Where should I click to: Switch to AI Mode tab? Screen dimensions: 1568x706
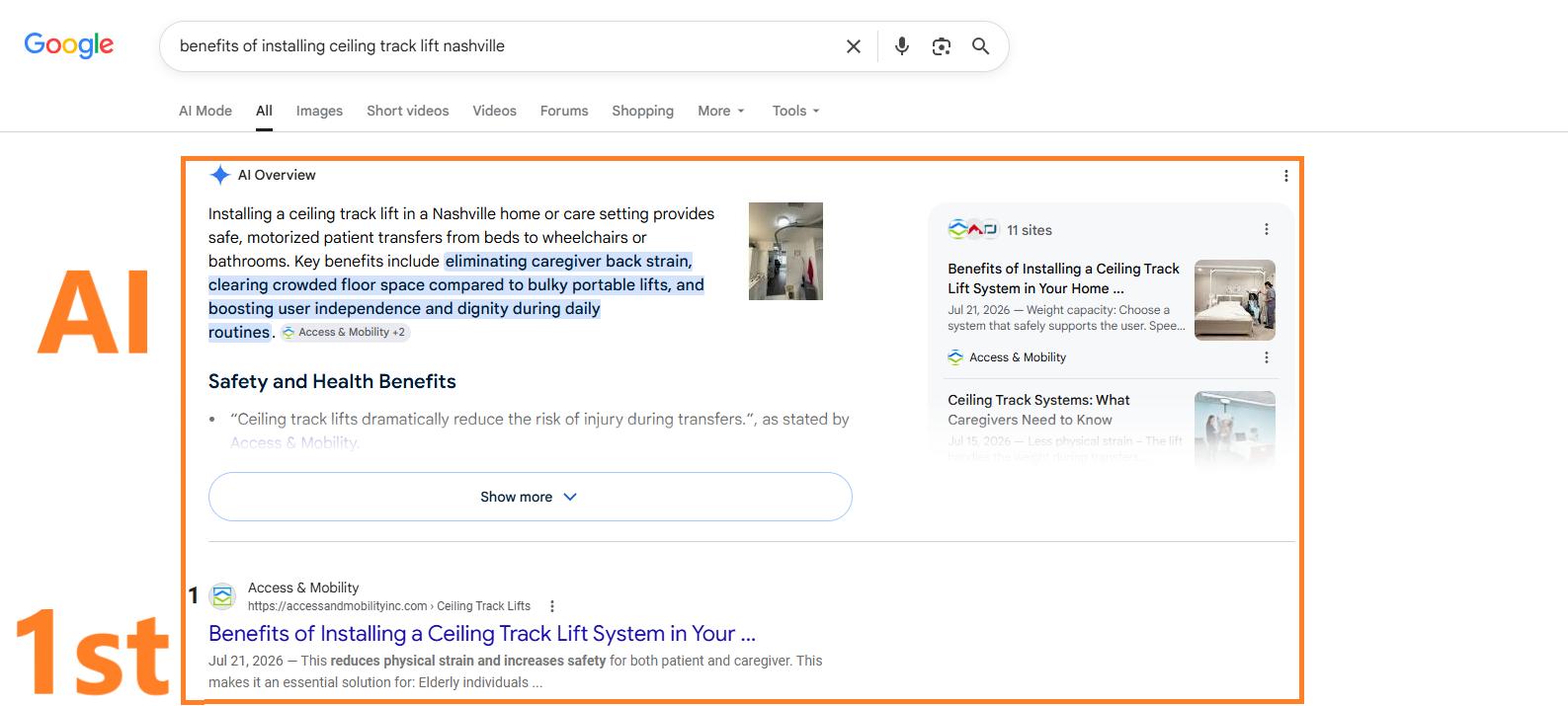coord(206,111)
